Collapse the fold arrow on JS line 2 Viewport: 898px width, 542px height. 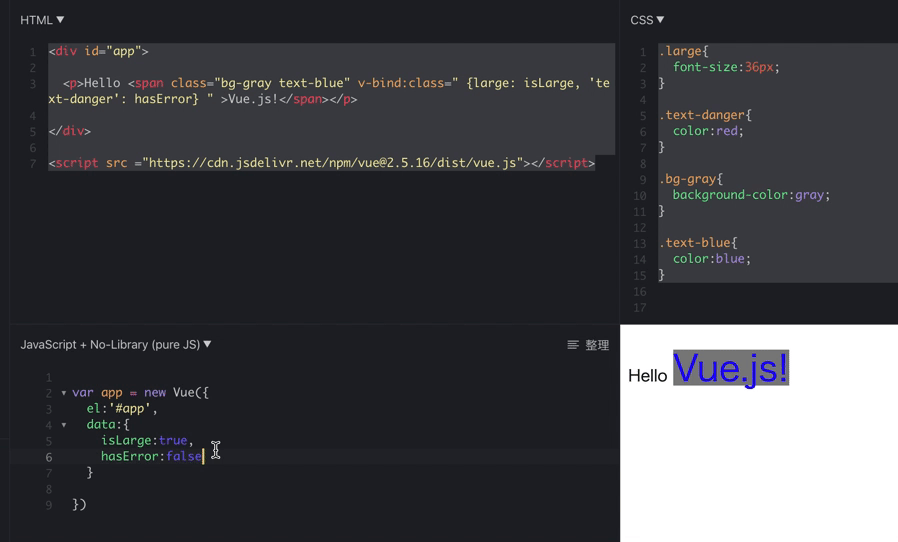pyautogui.click(x=64, y=393)
